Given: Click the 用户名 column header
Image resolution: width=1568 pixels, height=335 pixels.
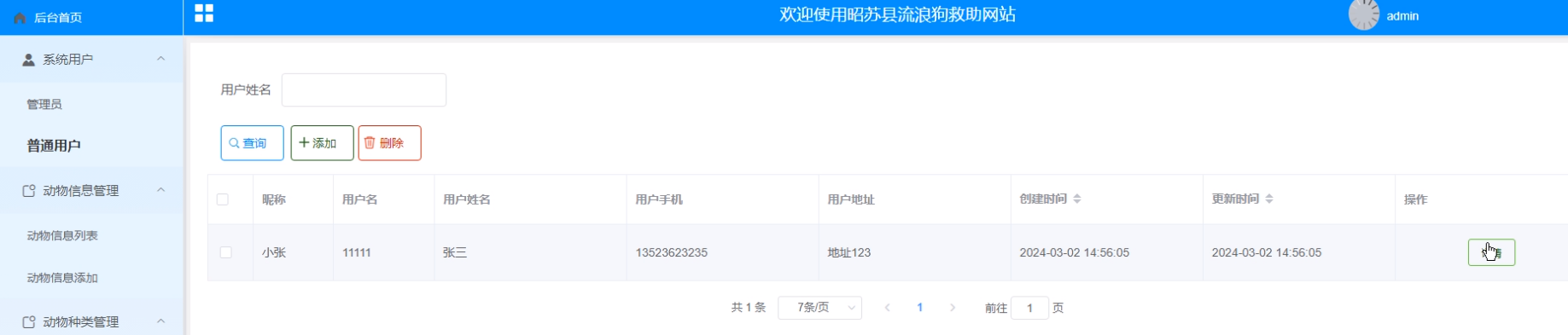Looking at the screenshot, I should (359, 199).
